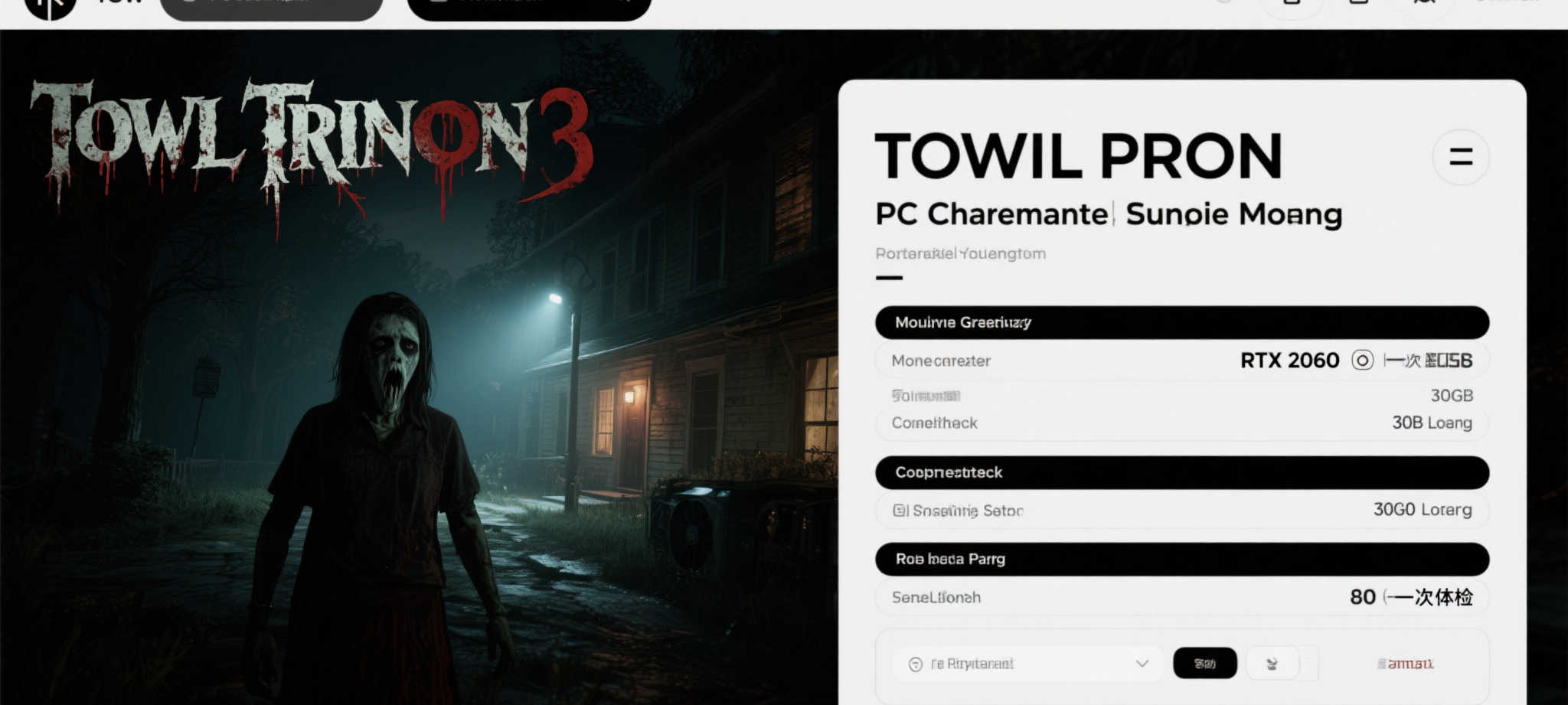This screenshot has height=705, width=1568.
Task: Click the SeneLfionah row showing 80
Action: point(1182,597)
